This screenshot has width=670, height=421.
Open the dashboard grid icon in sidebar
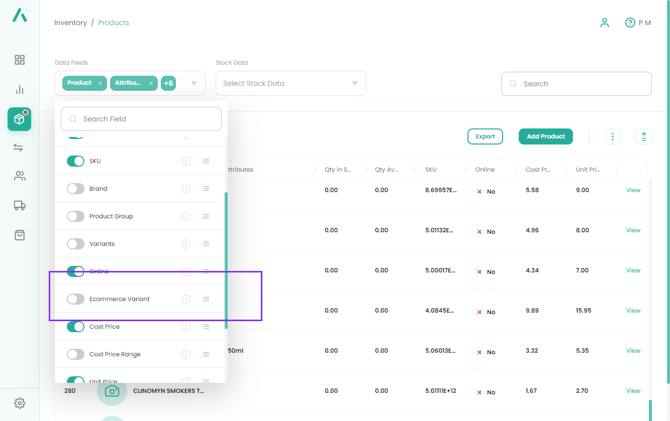19,60
